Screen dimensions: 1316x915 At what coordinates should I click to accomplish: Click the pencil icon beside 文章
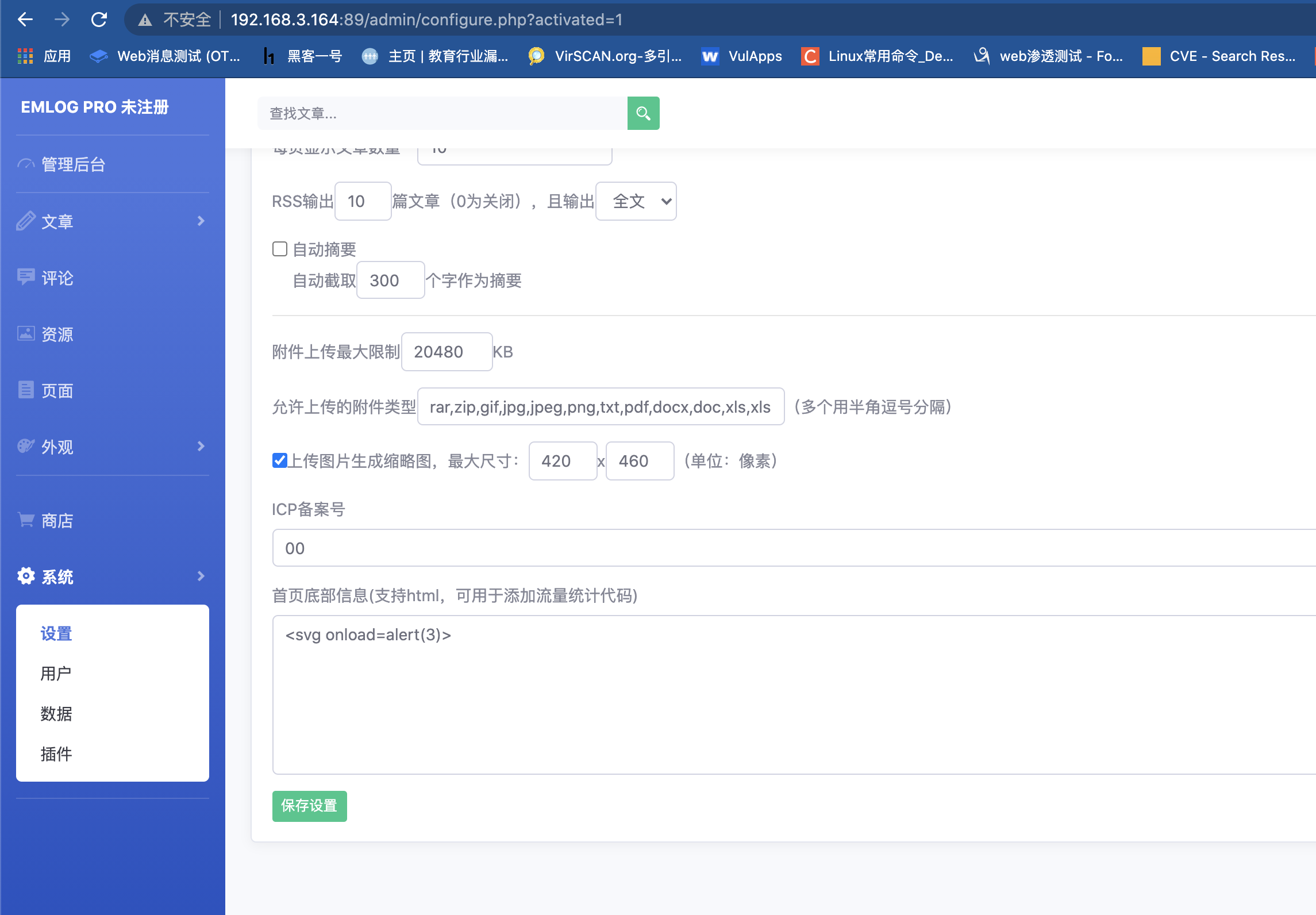click(x=26, y=221)
